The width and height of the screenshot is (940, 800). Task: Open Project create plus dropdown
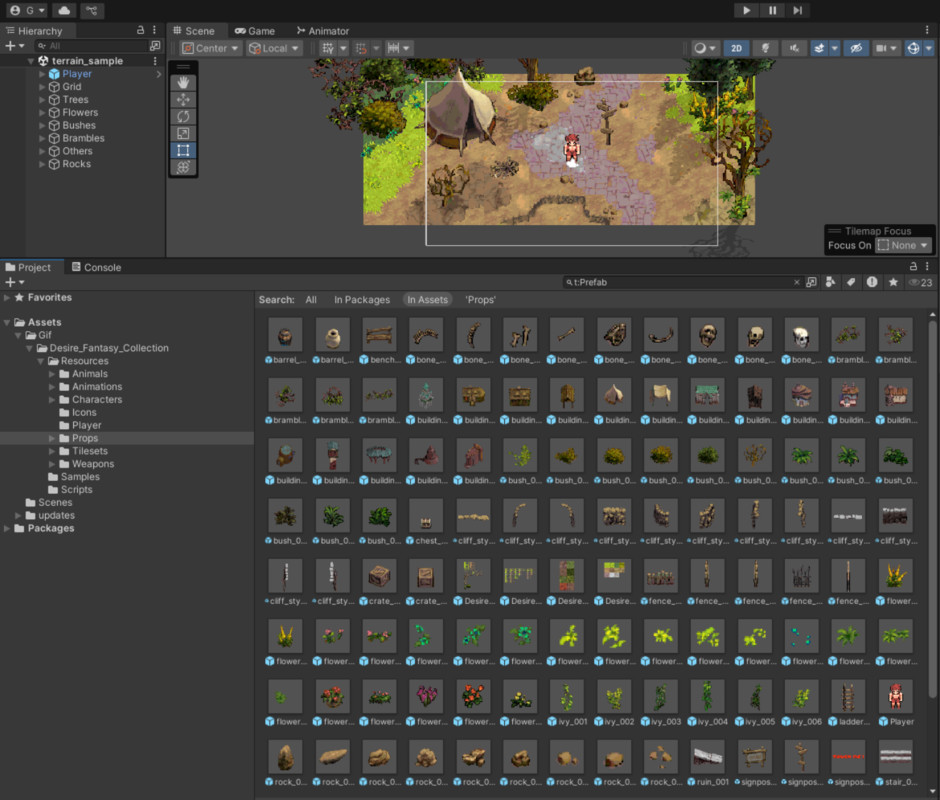pos(14,282)
